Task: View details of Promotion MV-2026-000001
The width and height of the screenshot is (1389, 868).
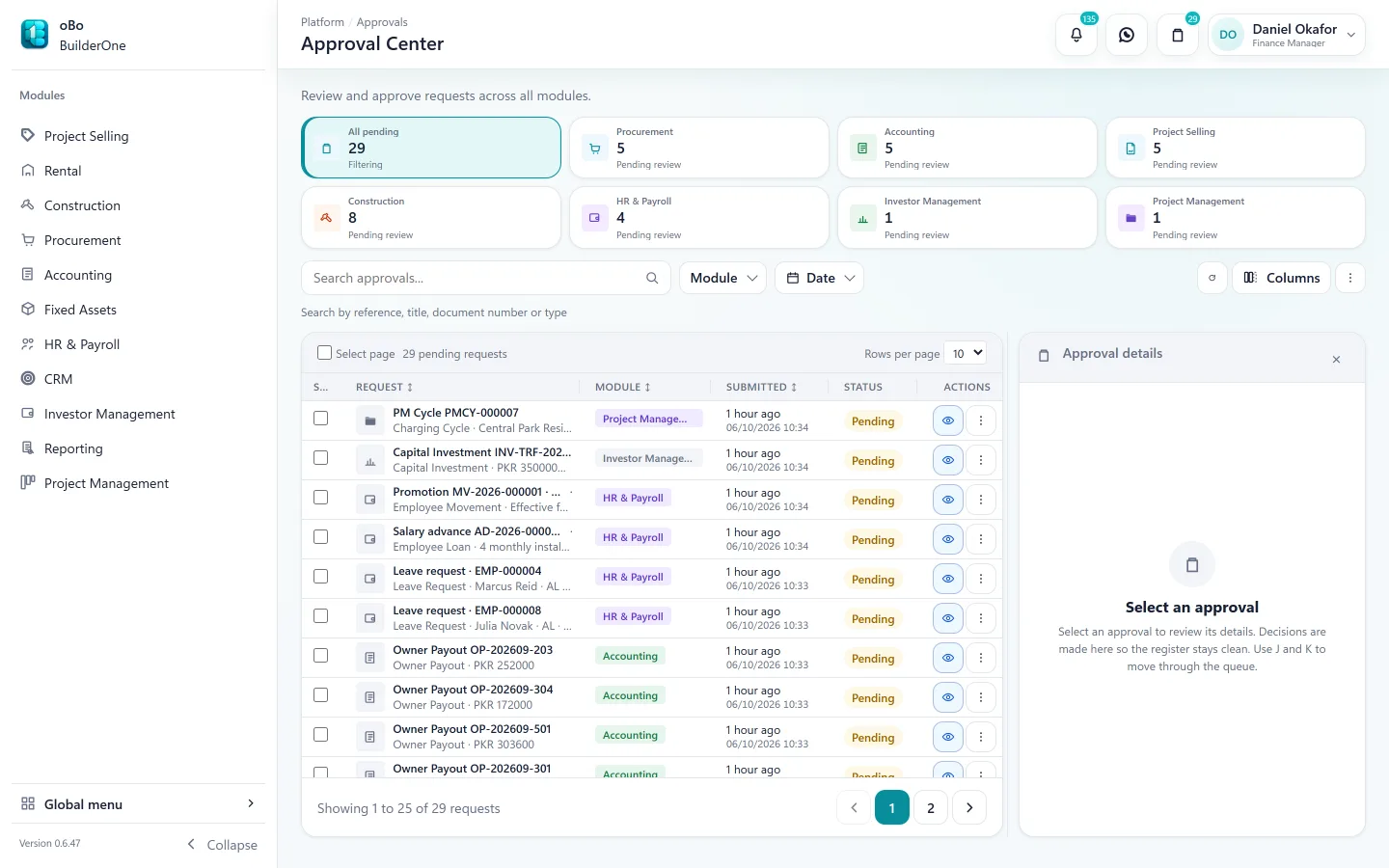Action: tap(948, 500)
